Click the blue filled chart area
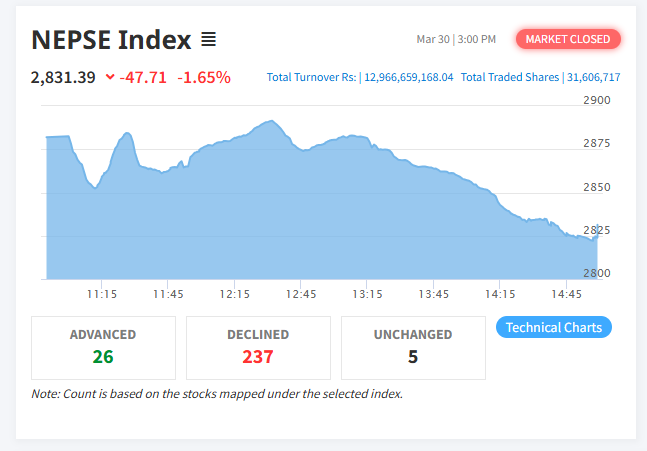Image resolution: width=647 pixels, height=451 pixels. point(300,220)
